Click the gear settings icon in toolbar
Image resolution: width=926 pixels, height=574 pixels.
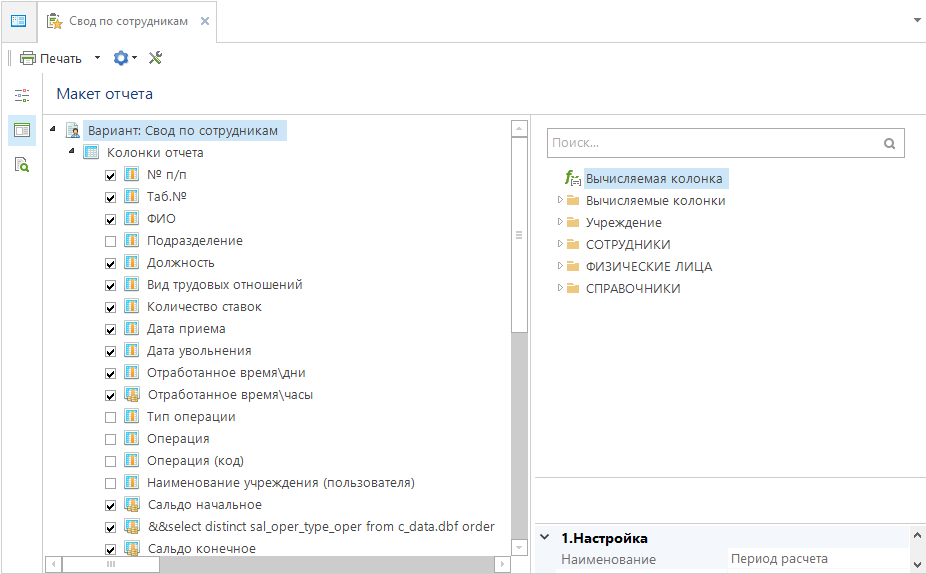121,58
